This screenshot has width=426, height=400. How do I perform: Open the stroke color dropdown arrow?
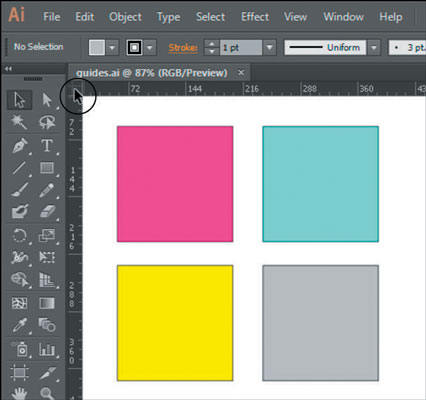pos(150,48)
